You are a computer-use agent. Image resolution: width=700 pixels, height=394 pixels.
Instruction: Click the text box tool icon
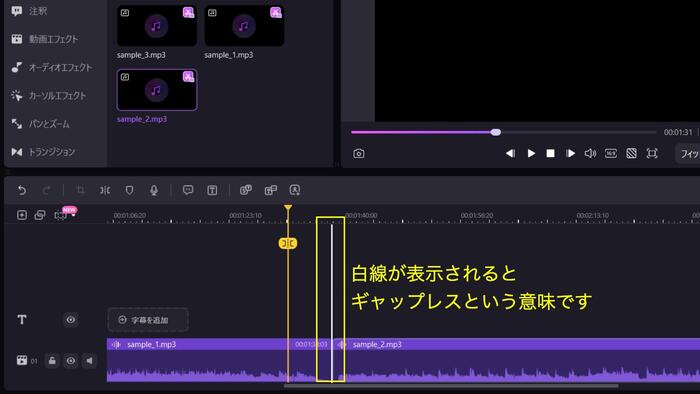(212, 191)
